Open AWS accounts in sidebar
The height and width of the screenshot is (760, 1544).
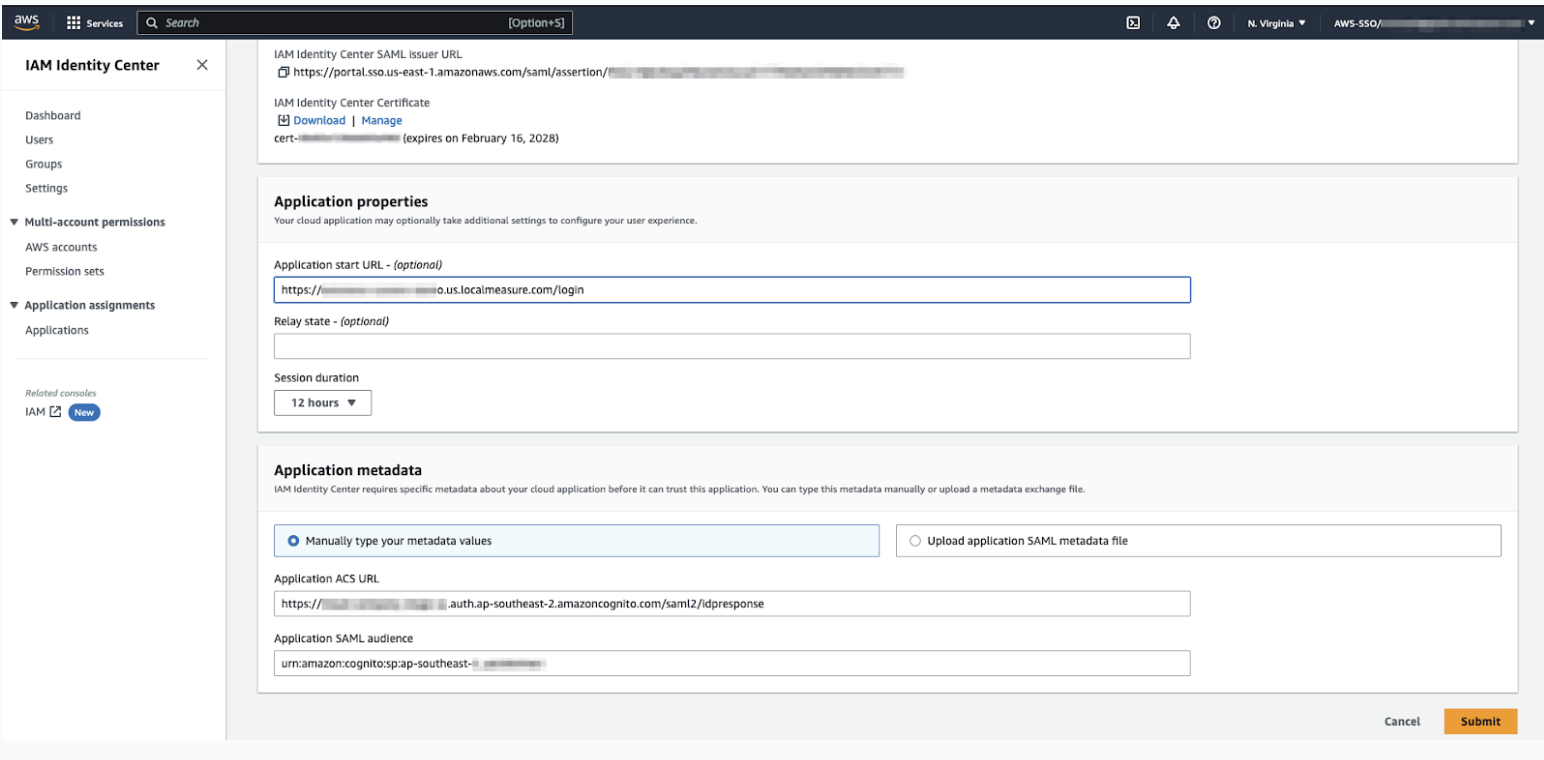tap(61, 247)
